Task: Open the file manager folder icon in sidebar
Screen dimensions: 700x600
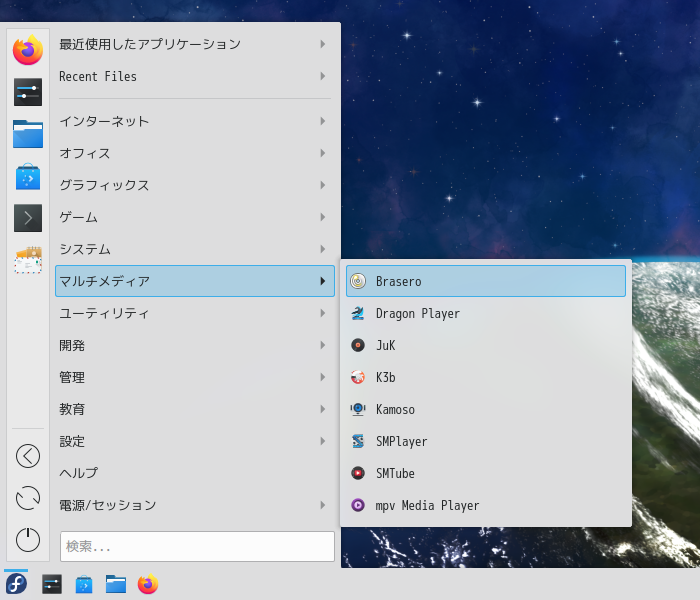Action: 28,133
